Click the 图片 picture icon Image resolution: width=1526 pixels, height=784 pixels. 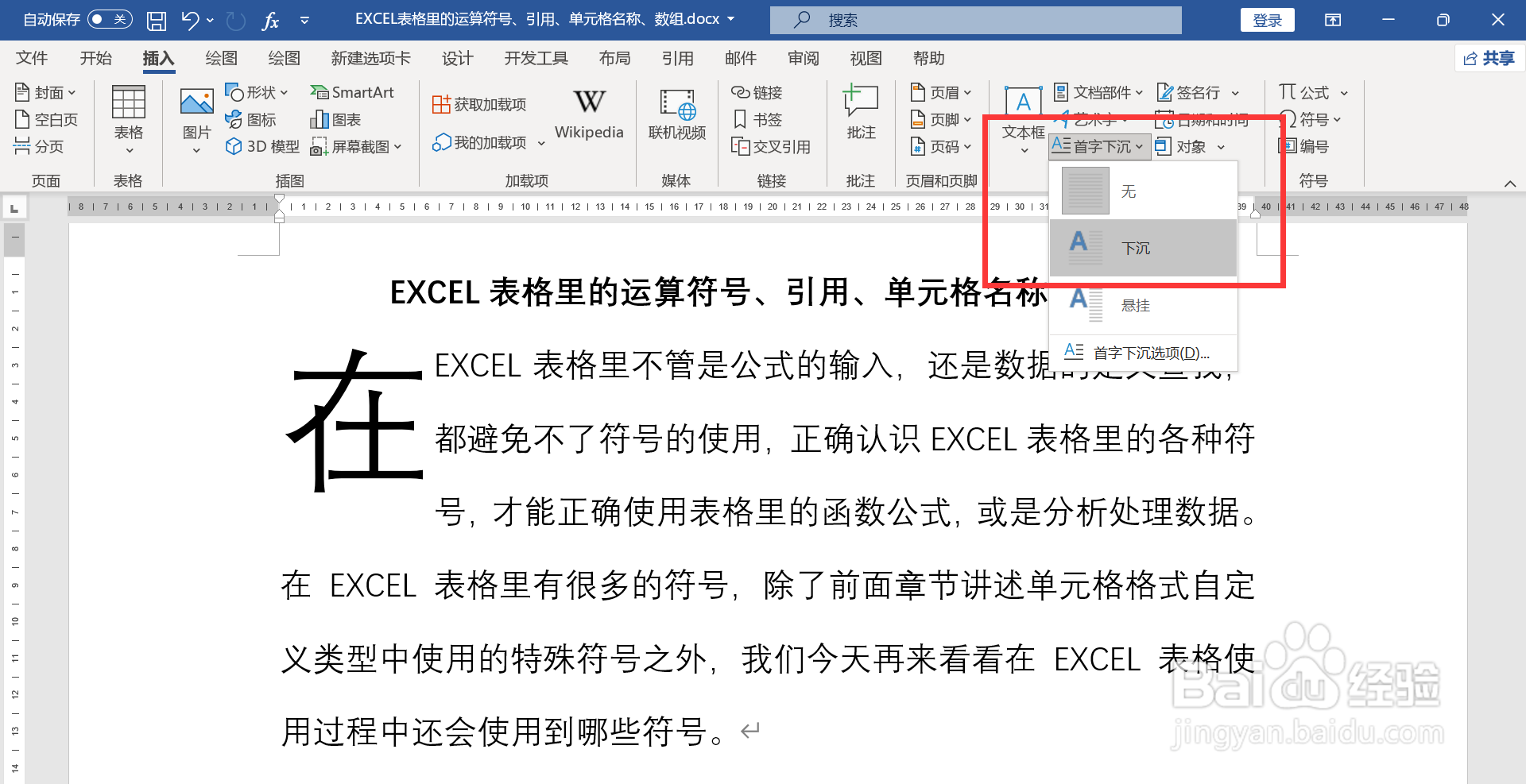[x=196, y=102]
